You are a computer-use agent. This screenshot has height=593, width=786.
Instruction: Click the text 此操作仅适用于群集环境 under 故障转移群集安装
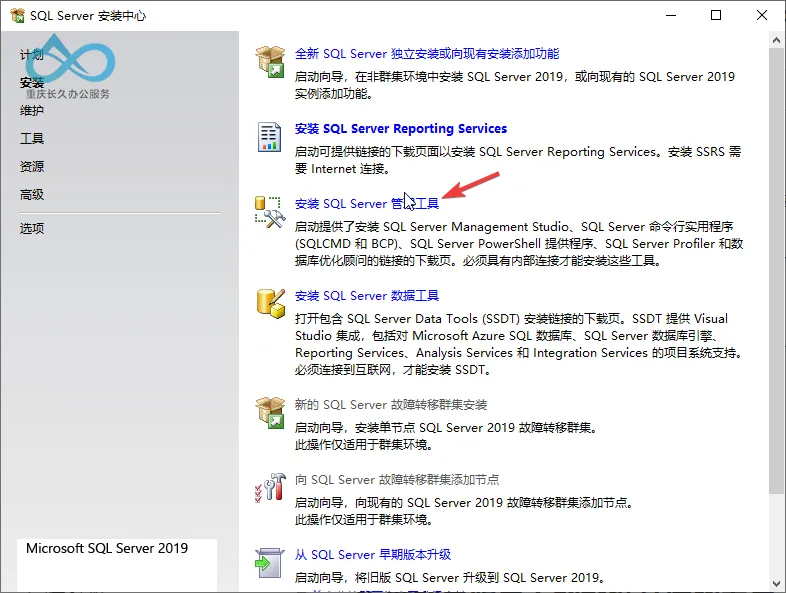pos(363,445)
